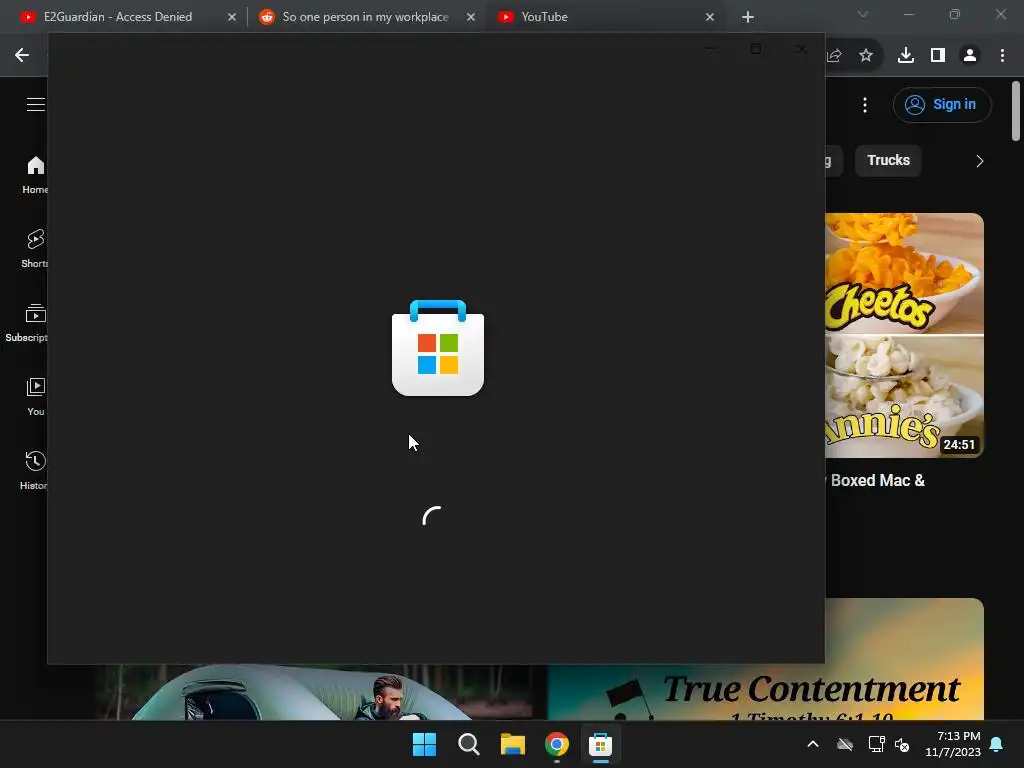Open Chrome three-dot menu
Image resolution: width=1024 pixels, height=768 pixels.
point(1002,56)
